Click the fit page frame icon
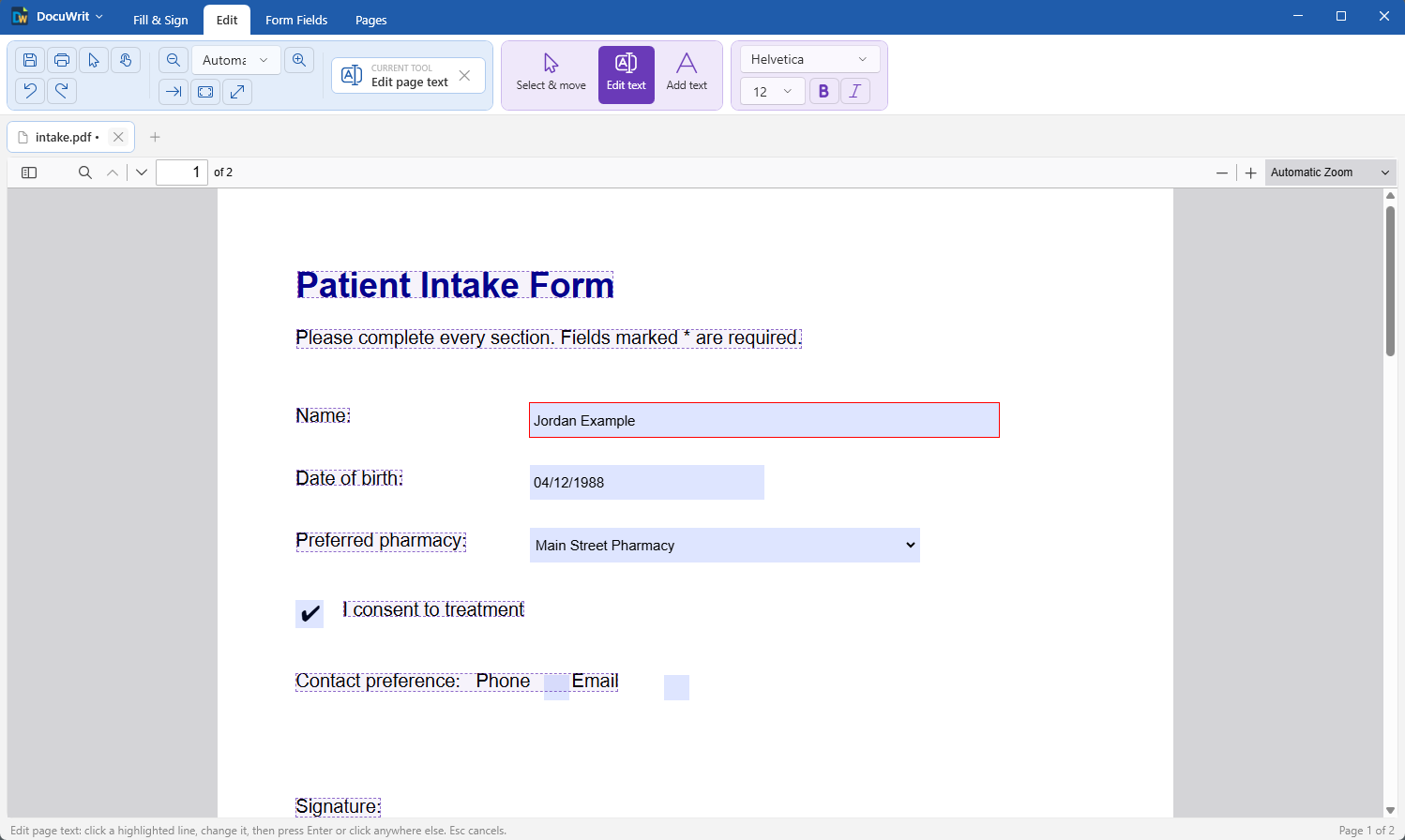Viewport: 1405px width, 840px height. coord(205,92)
